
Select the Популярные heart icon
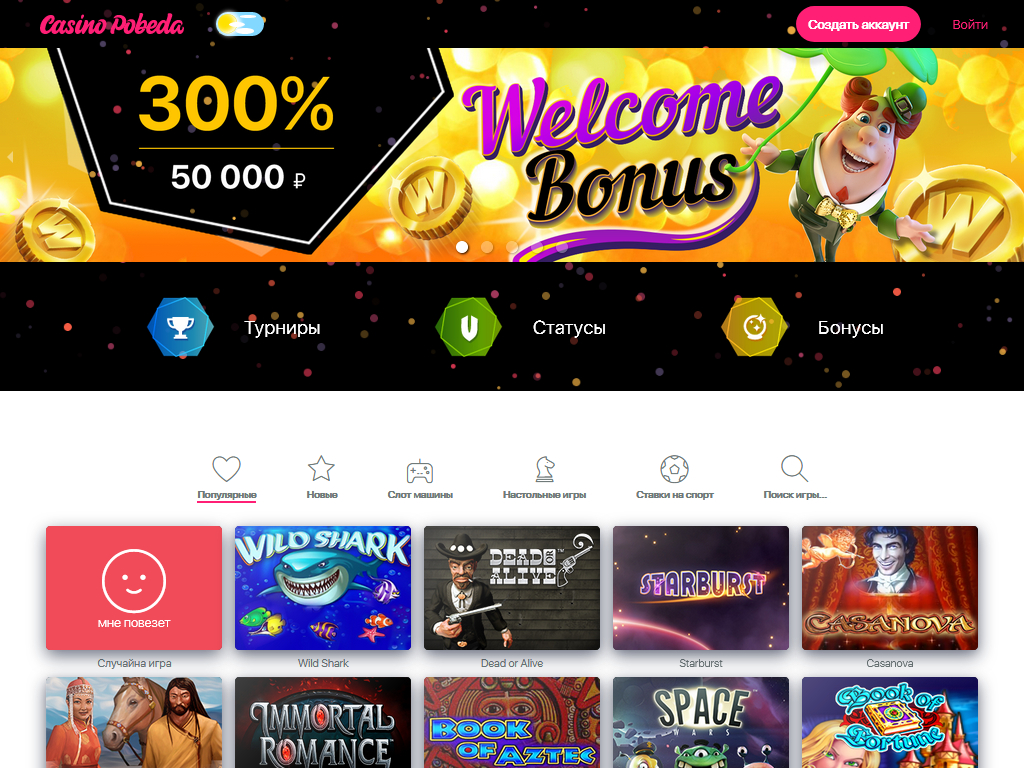(227, 469)
